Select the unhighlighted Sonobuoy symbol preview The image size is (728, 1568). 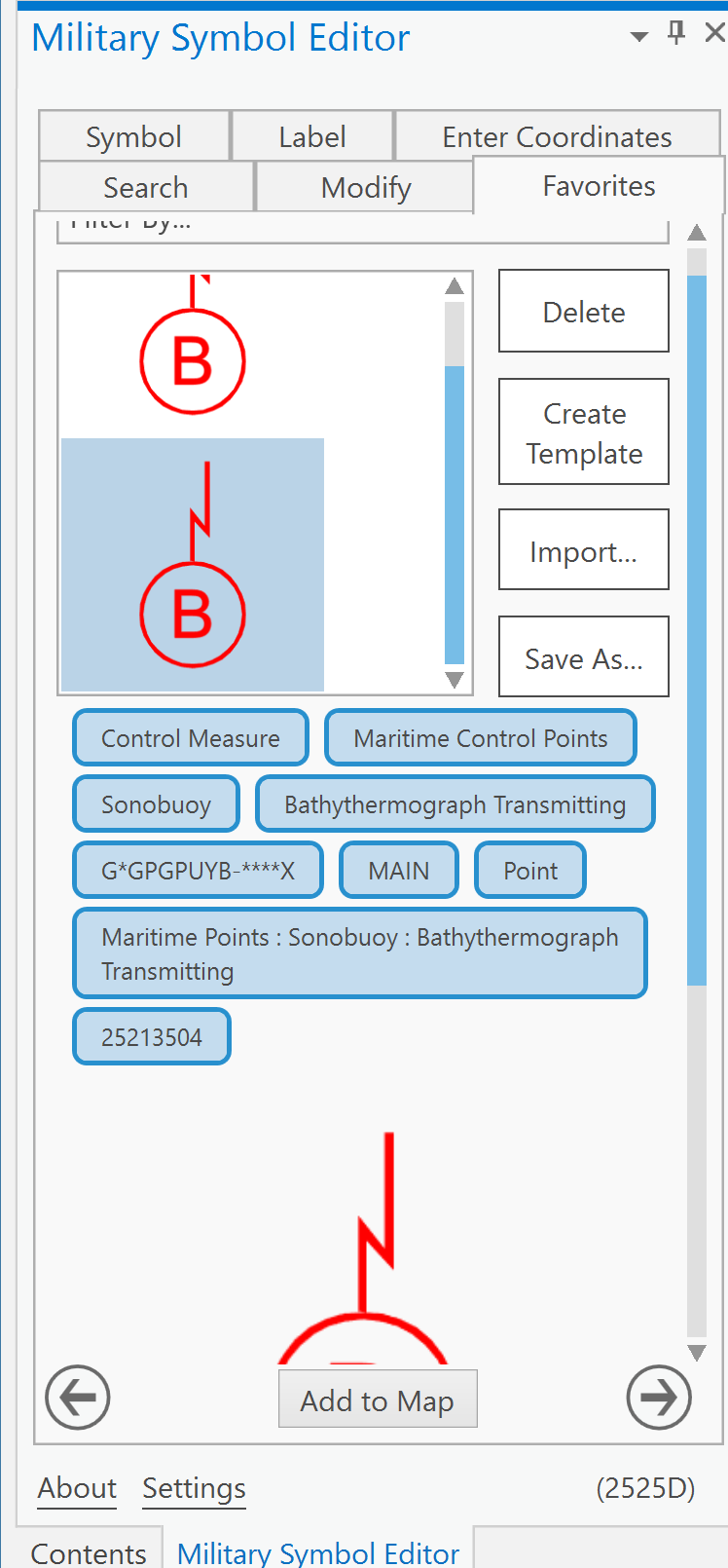[192, 355]
